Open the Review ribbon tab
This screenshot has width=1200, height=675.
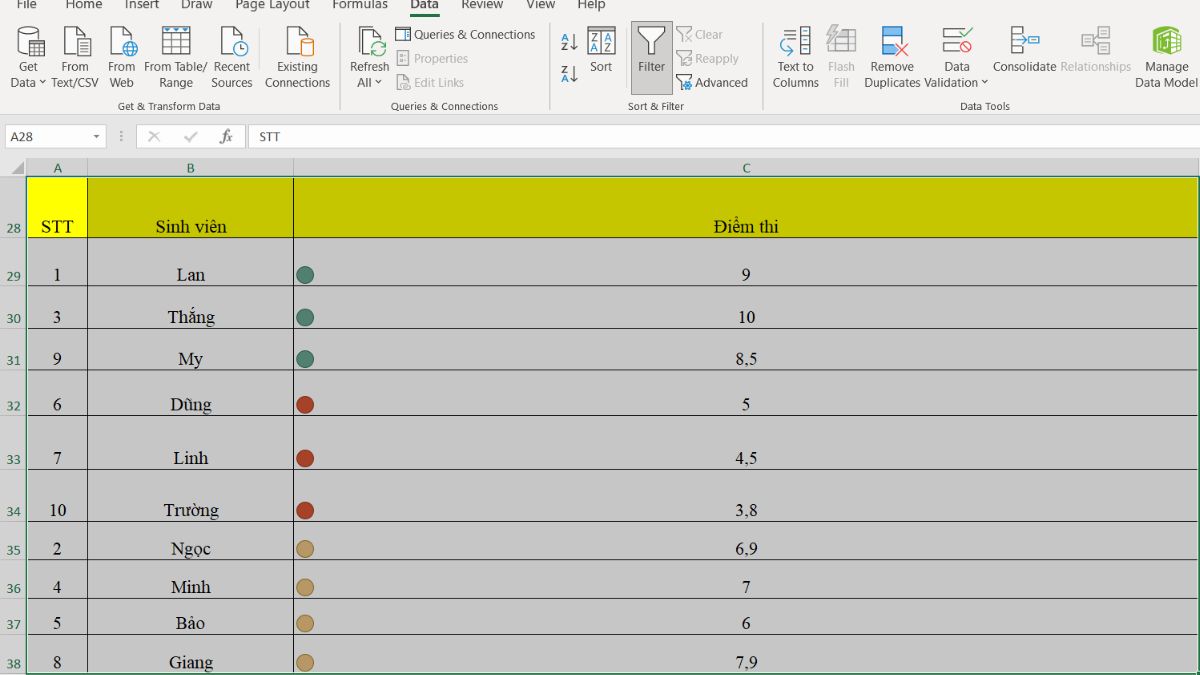[482, 6]
